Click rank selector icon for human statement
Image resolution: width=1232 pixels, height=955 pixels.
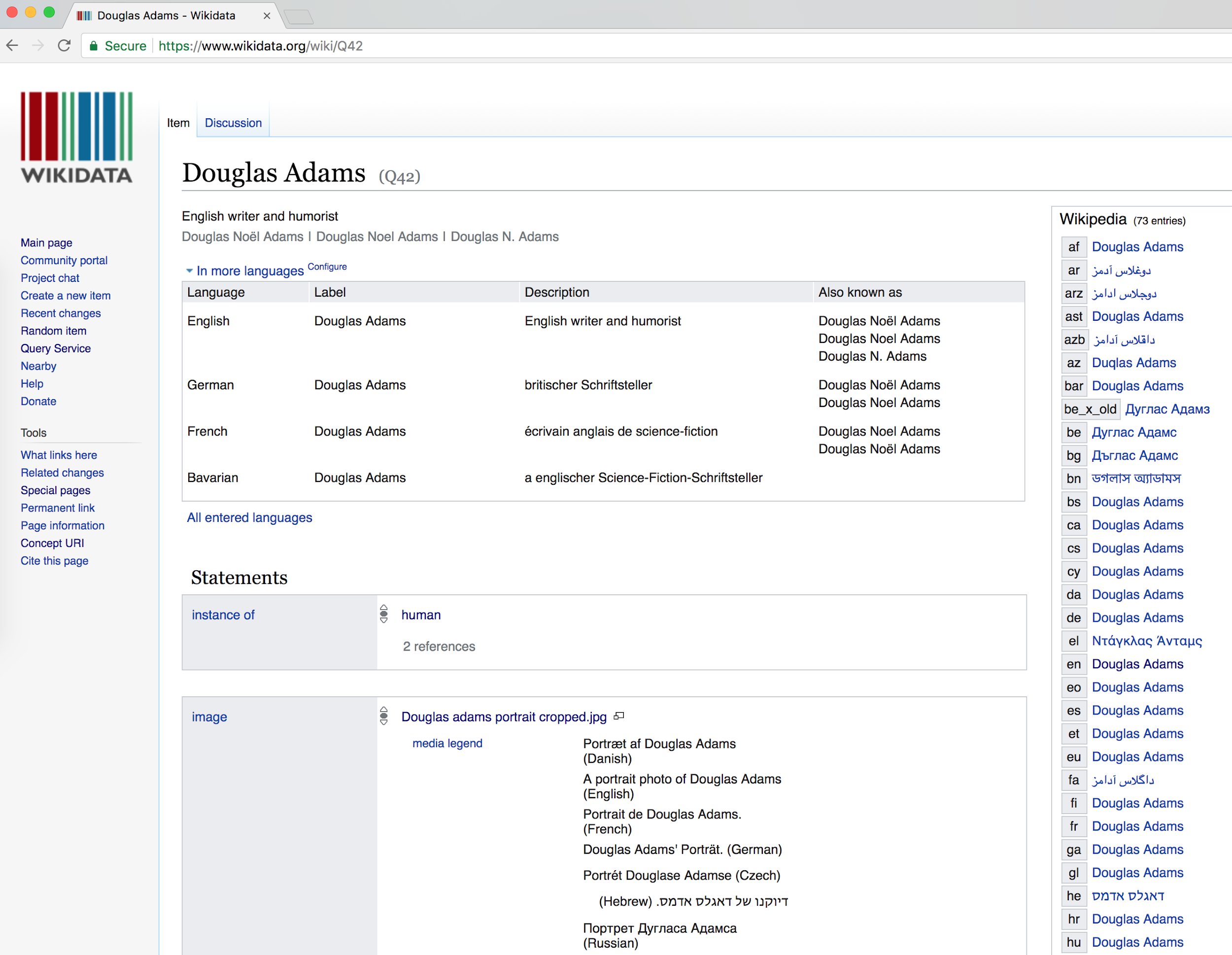coord(383,614)
